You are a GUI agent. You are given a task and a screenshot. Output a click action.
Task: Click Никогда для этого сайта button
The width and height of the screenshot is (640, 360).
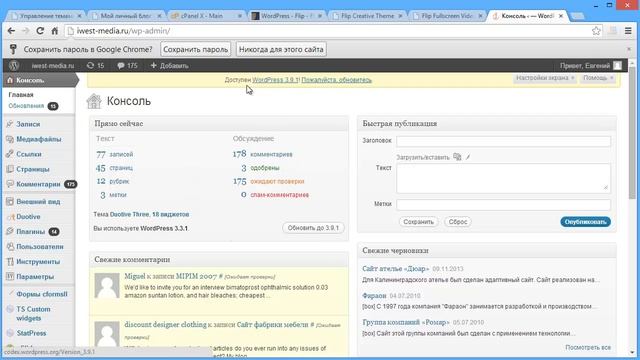[281, 49]
